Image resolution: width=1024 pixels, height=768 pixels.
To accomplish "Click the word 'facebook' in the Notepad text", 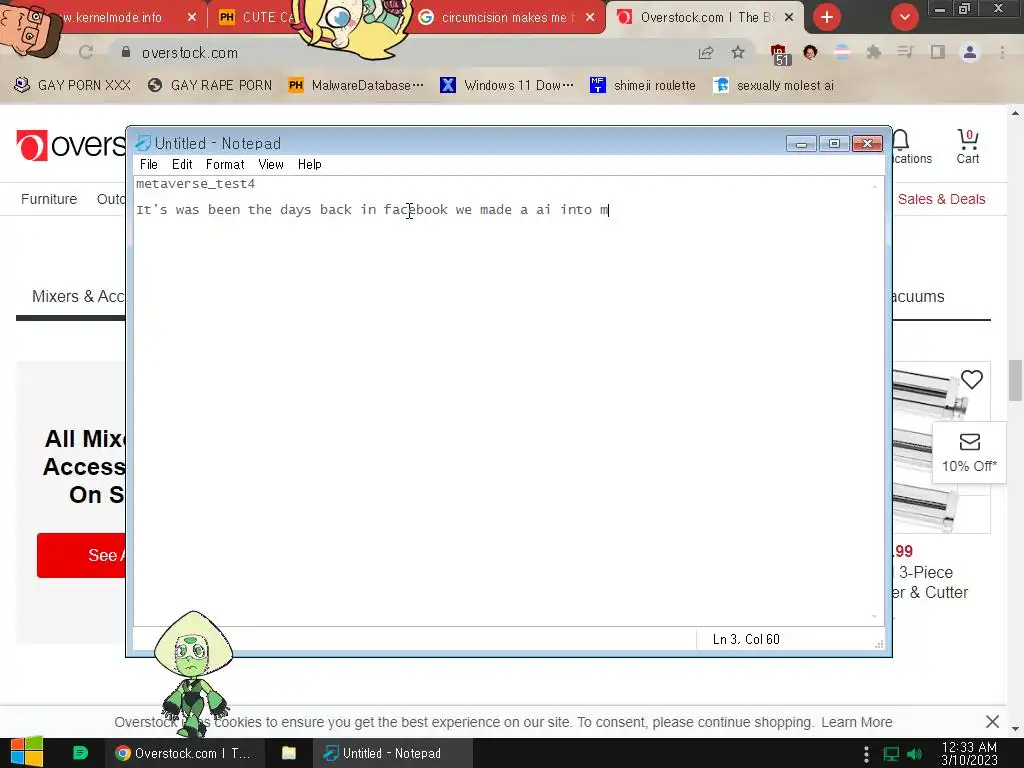I will pyautogui.click(x=415, y=210).
